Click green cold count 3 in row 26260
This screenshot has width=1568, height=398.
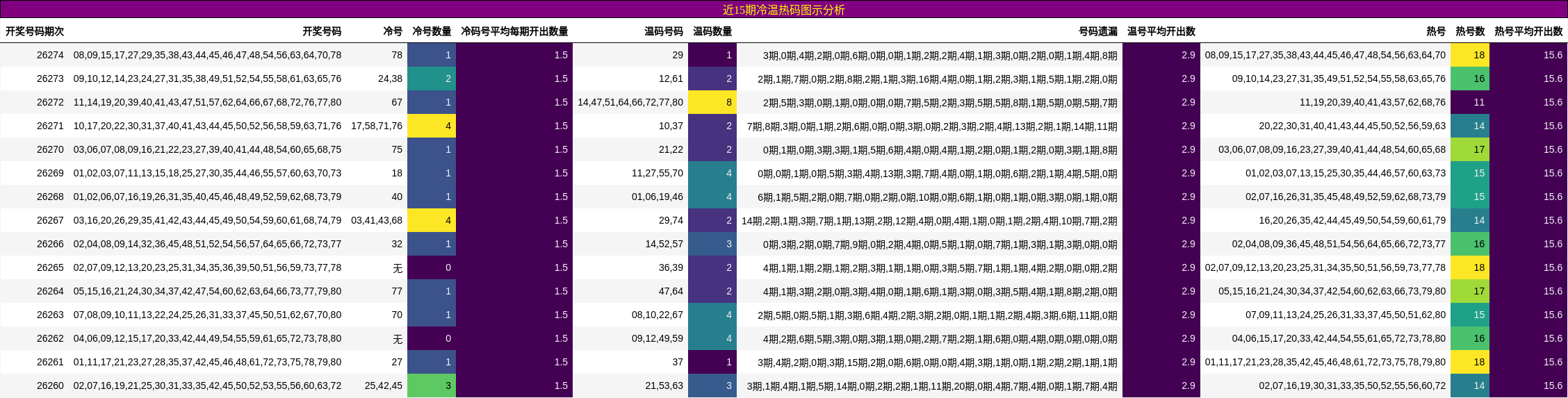[432, 385]
